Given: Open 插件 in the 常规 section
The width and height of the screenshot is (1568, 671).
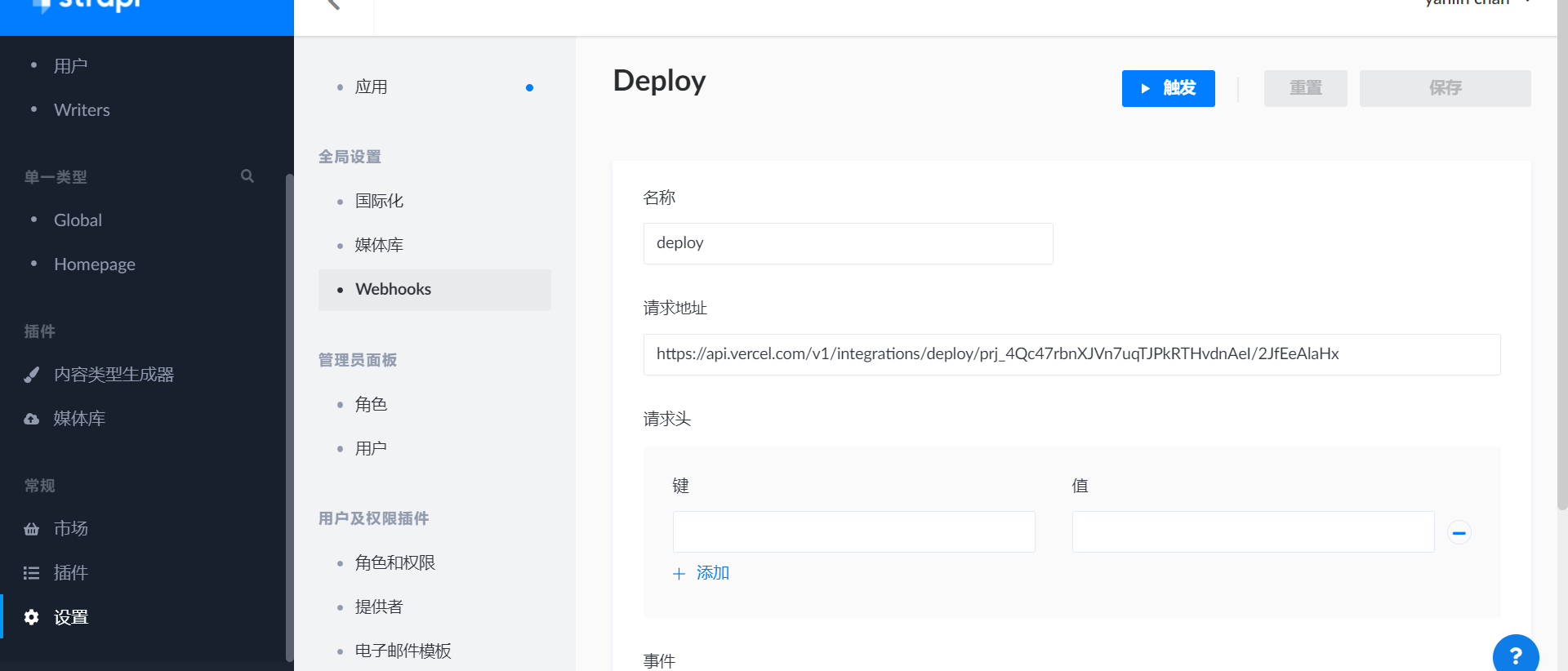Looking at the screenshot, I should [71, 573].
